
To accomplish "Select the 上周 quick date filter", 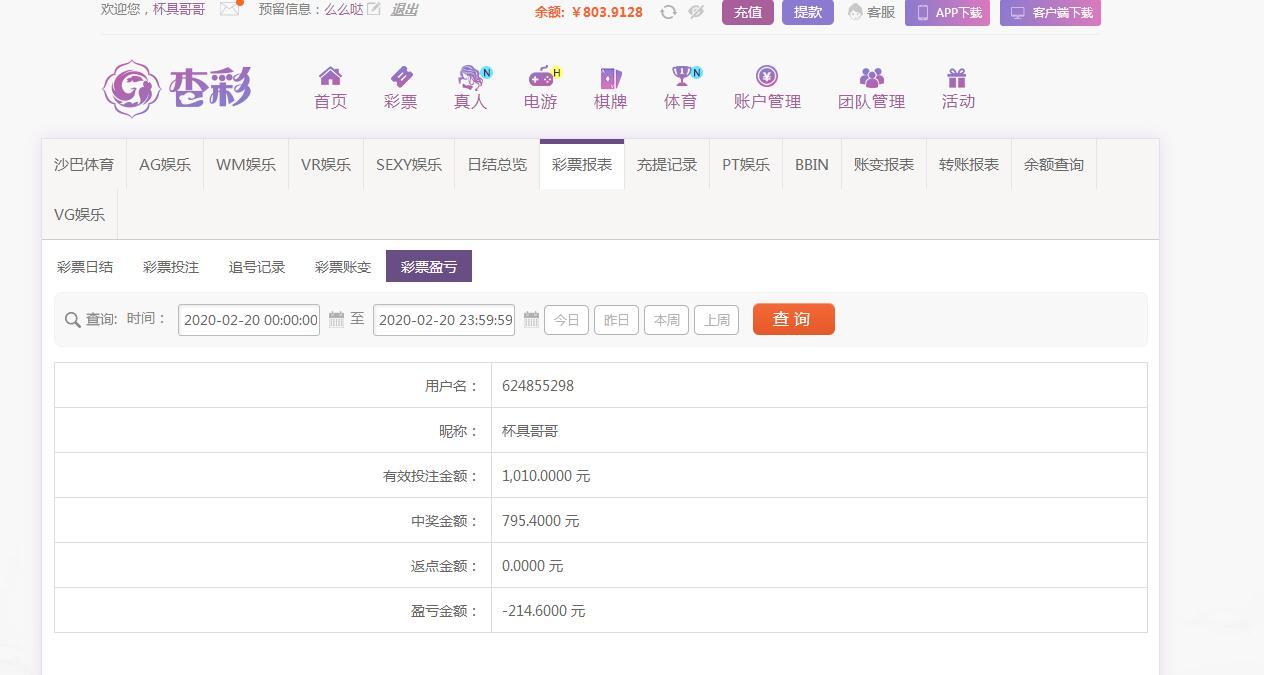I will [716, 320].
